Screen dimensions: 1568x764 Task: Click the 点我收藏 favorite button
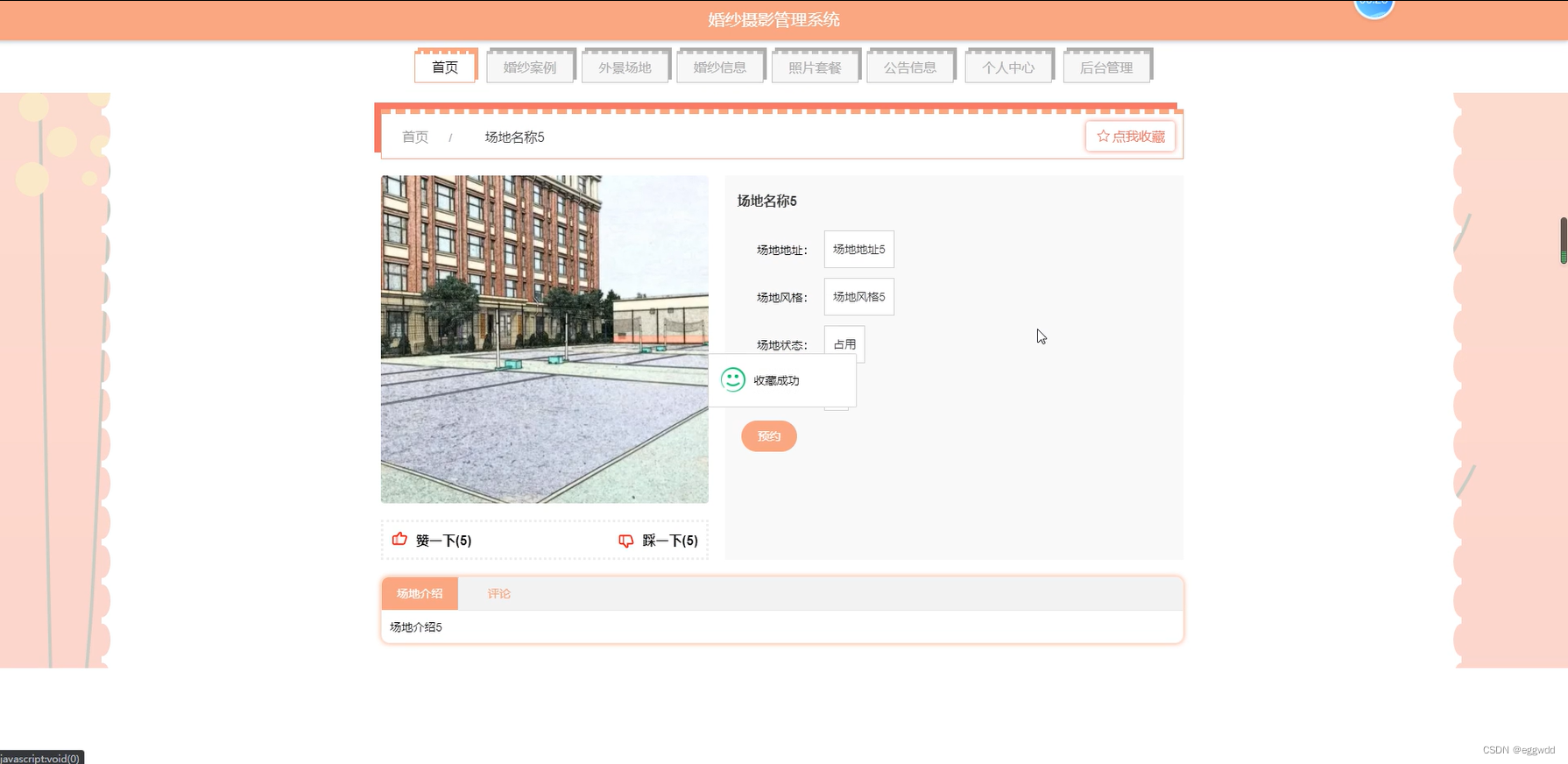tap(1130, 136)
